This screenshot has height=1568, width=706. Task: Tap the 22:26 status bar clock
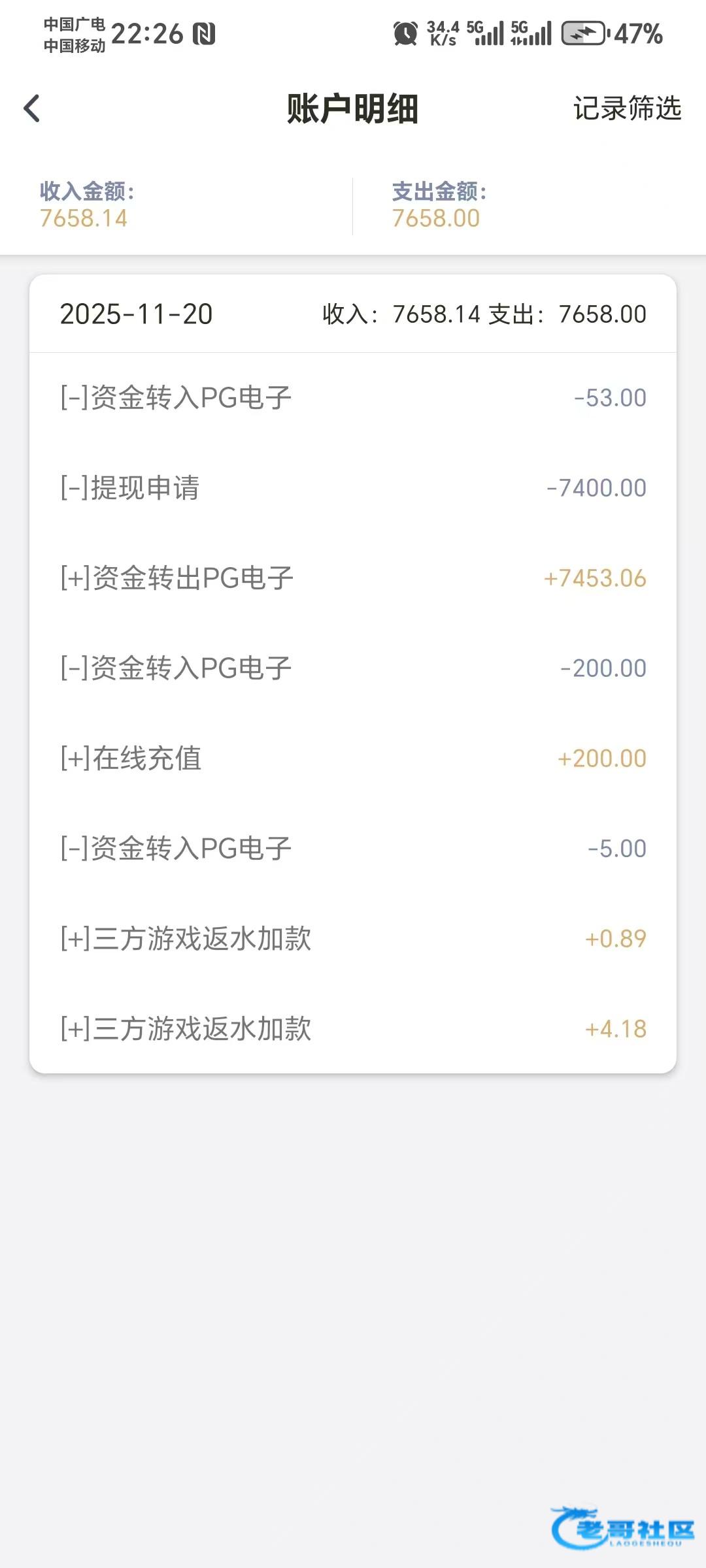click(x=147, y=34)
